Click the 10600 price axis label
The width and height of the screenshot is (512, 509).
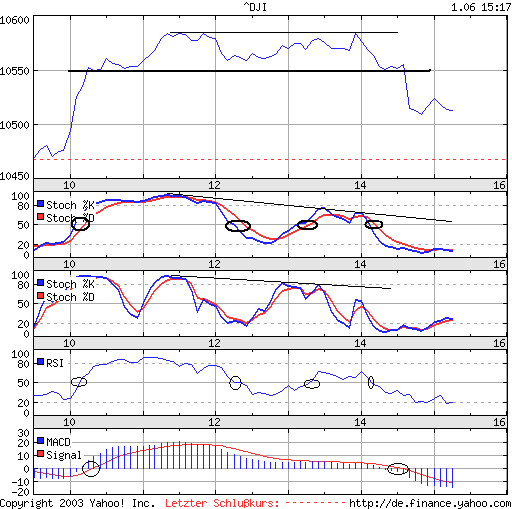pyautogui.click(x=15, y=20)
